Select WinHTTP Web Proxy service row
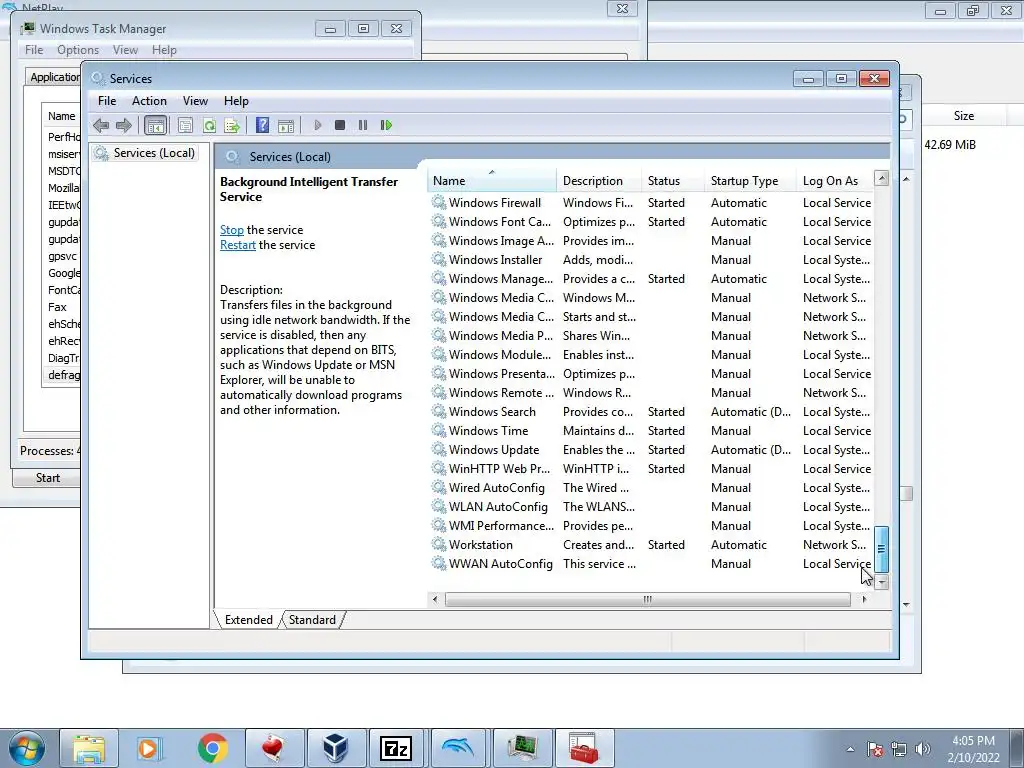The height and width of the screenshot is (768, 1024). tap(651, 469)
